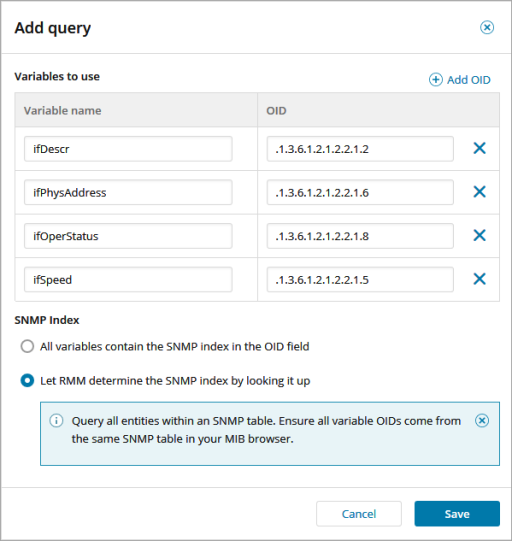This screenshot has width=512, height=541.
Task: Click the ifSpeed variable name field
Action: click(128, 279)
